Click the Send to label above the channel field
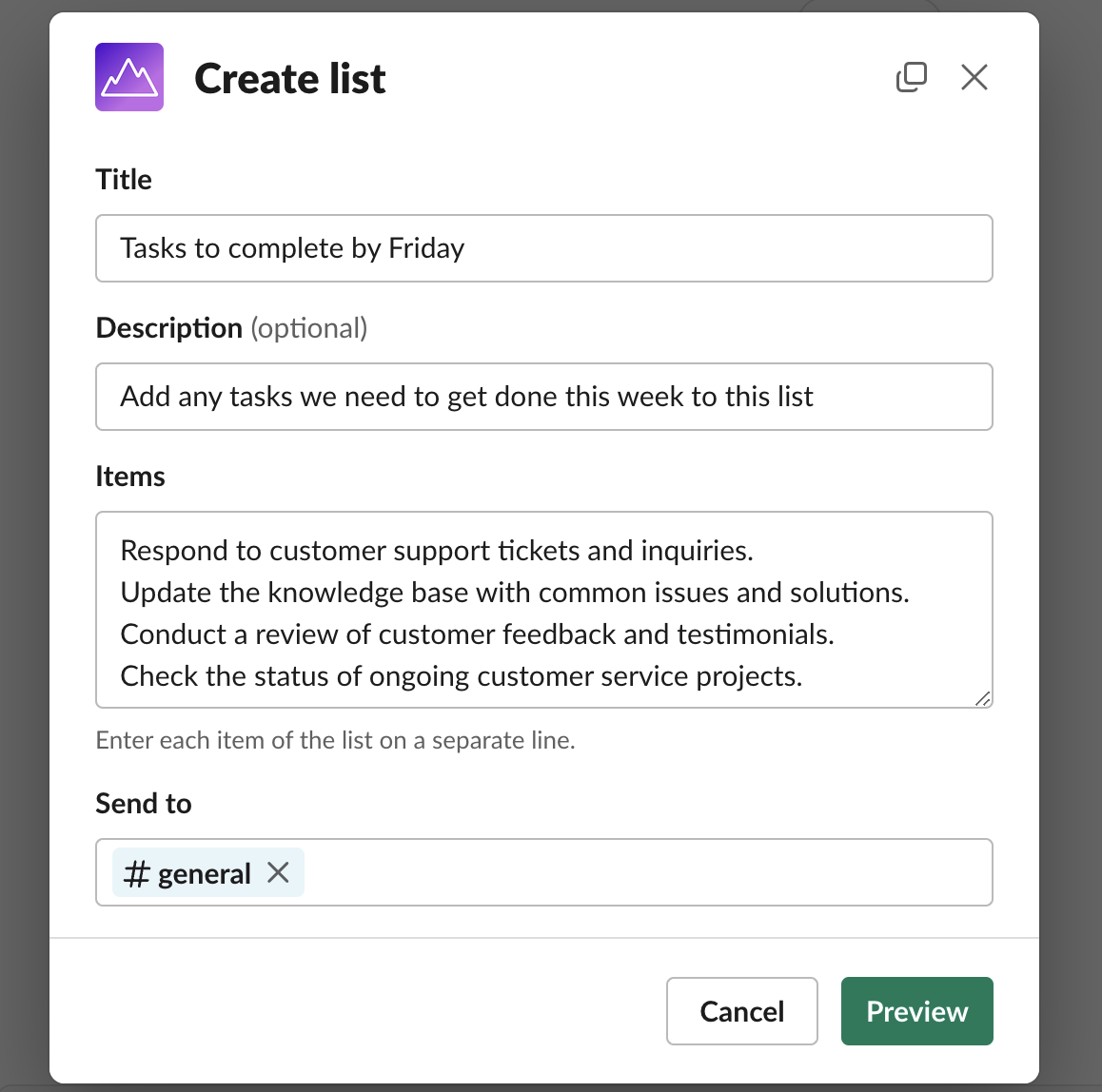This screenshot has width=1102, height=1092. click(x=143, y=803)
